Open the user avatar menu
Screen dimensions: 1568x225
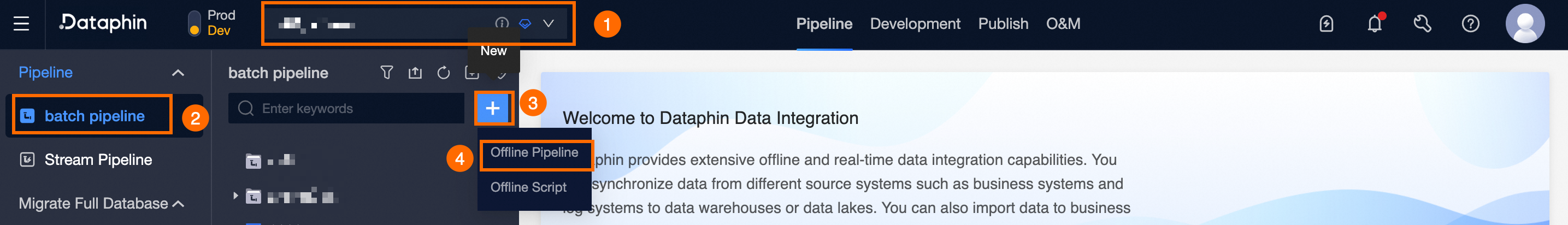(1525, 23)
